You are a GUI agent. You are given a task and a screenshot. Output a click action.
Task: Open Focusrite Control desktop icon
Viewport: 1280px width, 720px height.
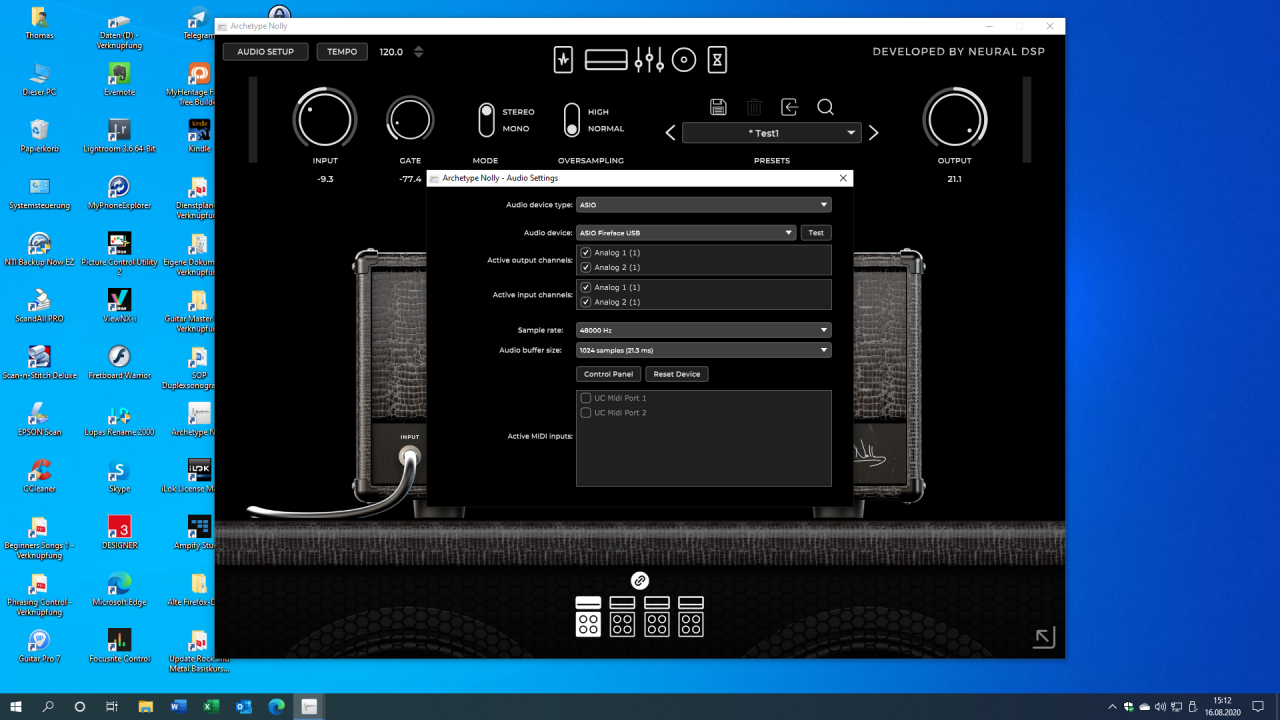pos(119,645)
